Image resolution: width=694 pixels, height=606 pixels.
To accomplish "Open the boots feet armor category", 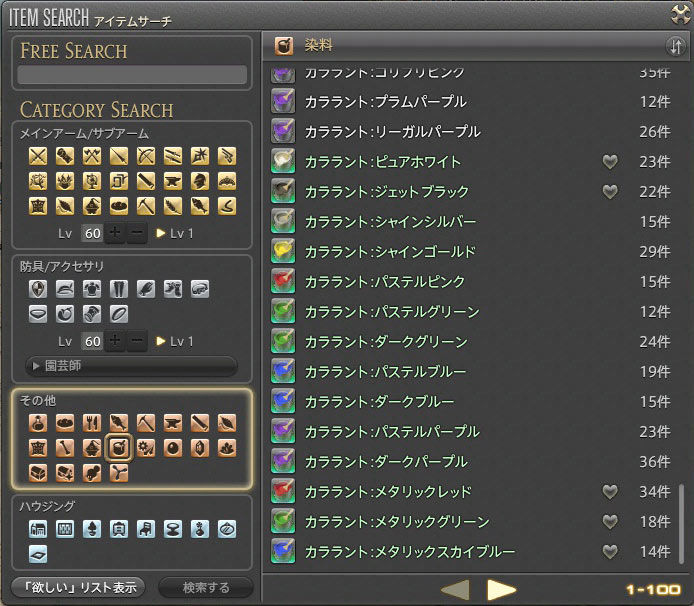I will 173,289.
